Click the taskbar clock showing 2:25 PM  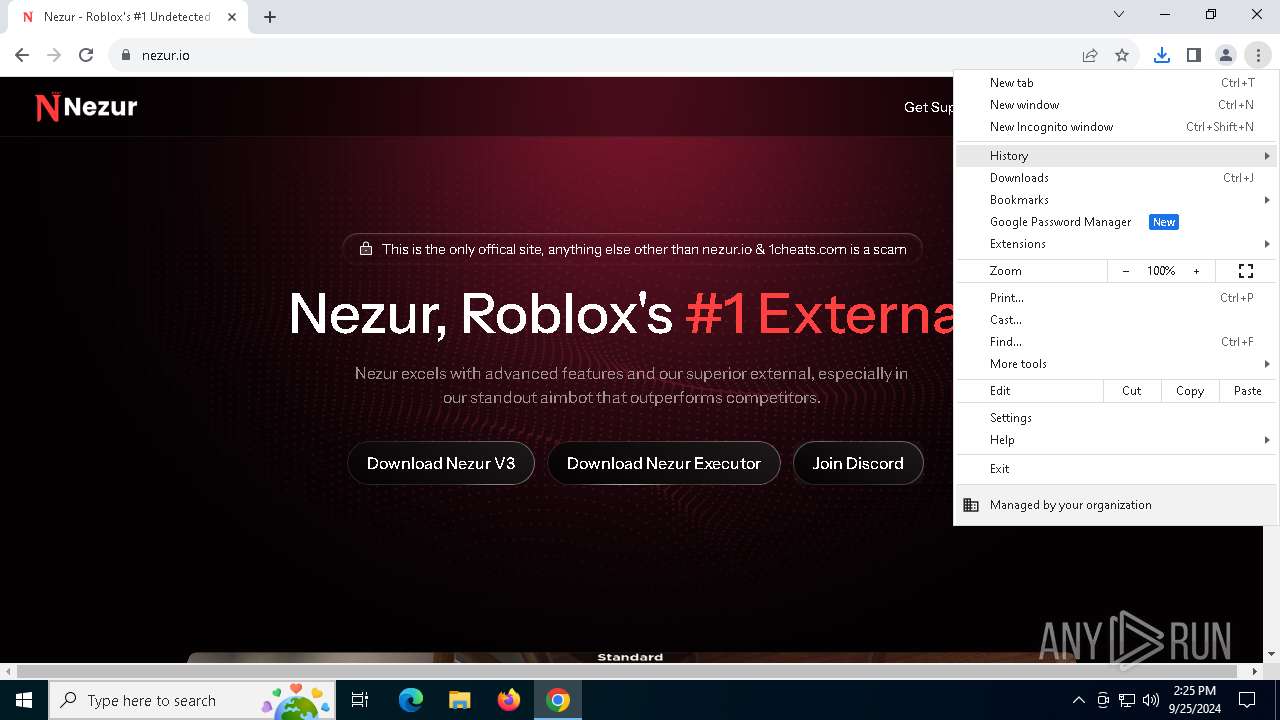(x=1195, y=700)
